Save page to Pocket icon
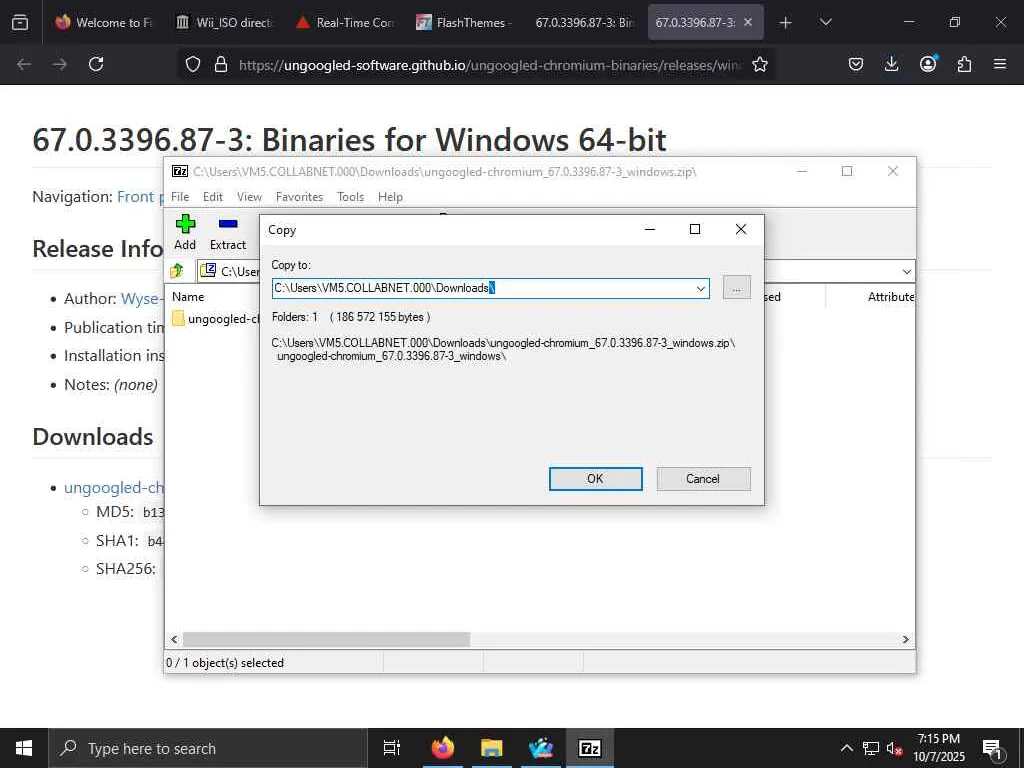 point(856,64)
